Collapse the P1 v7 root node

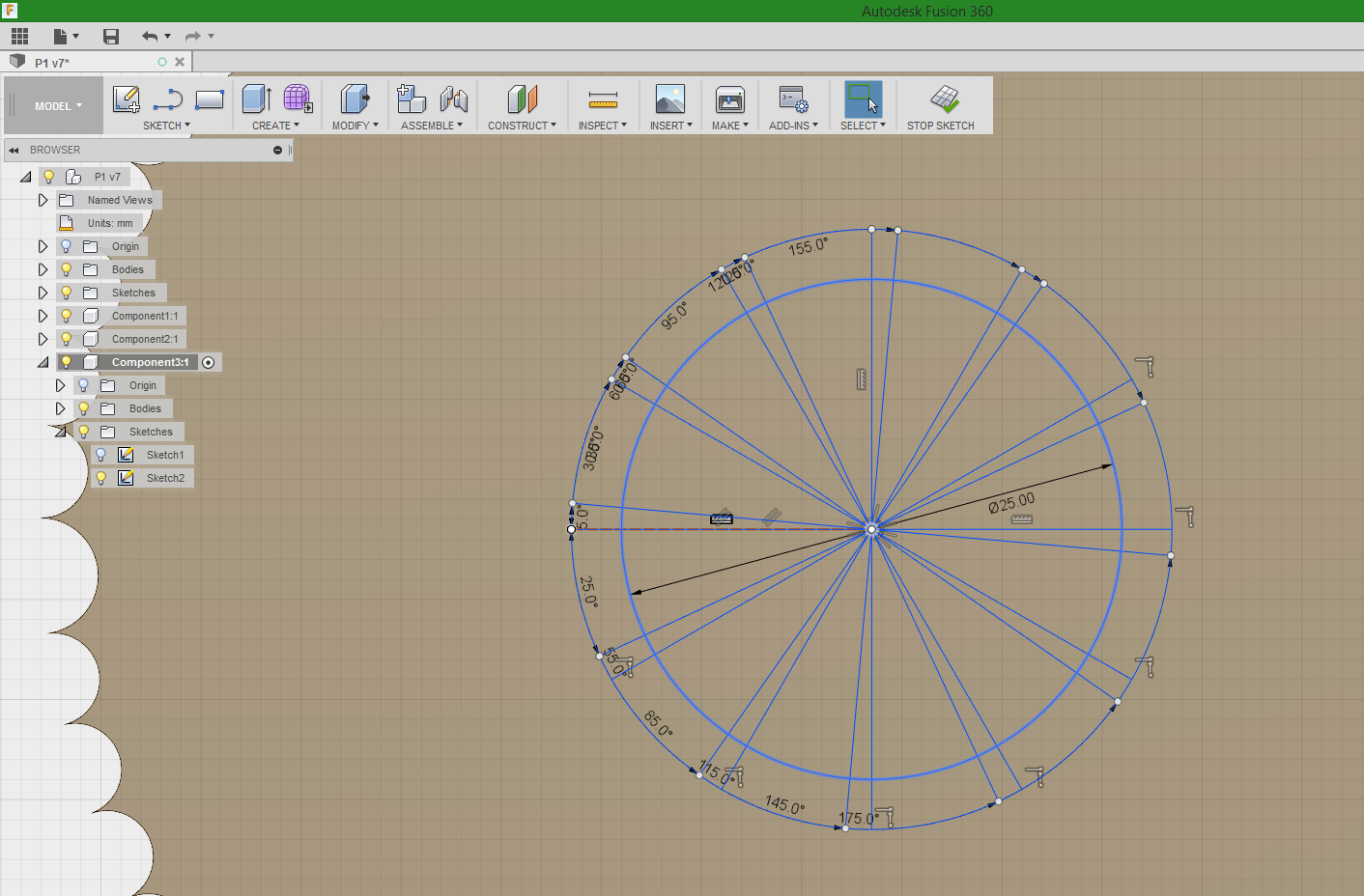pyautogui.click(x=25, y=177)
